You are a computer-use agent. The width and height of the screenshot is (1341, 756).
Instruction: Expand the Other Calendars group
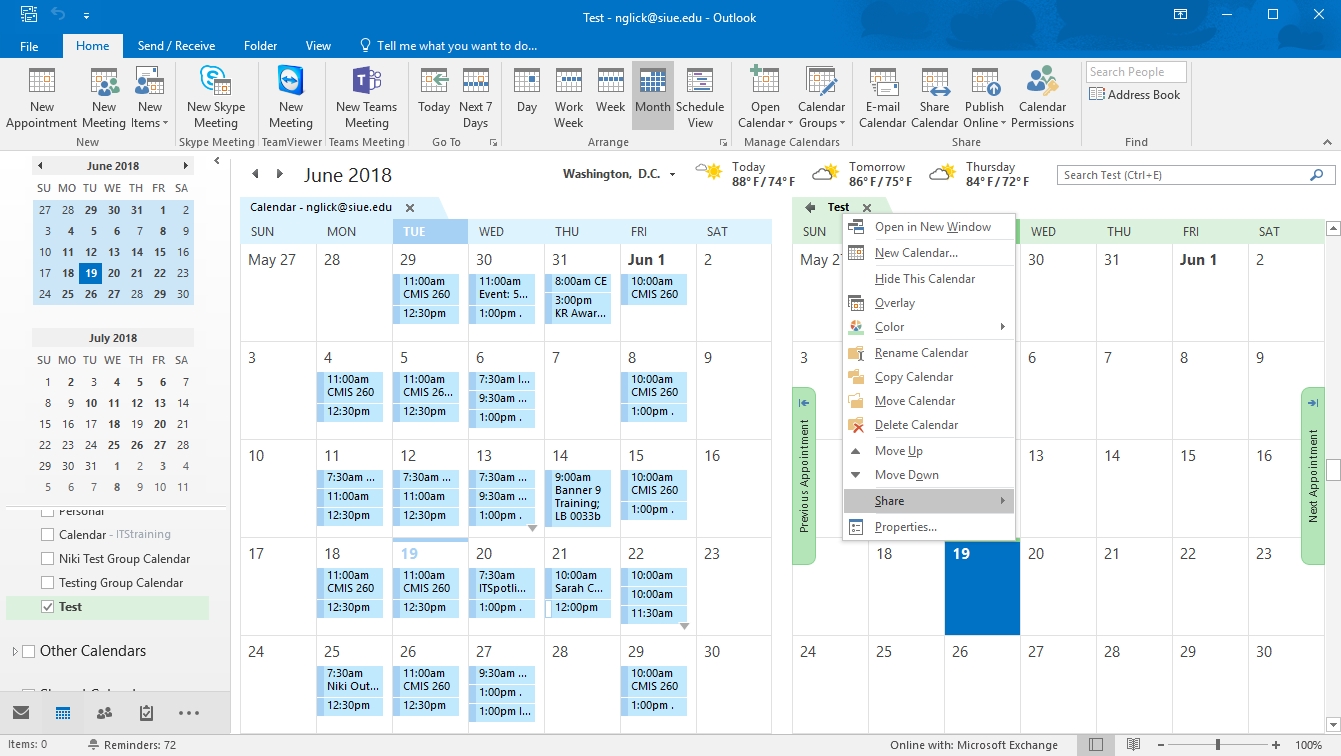coord(15,652)
